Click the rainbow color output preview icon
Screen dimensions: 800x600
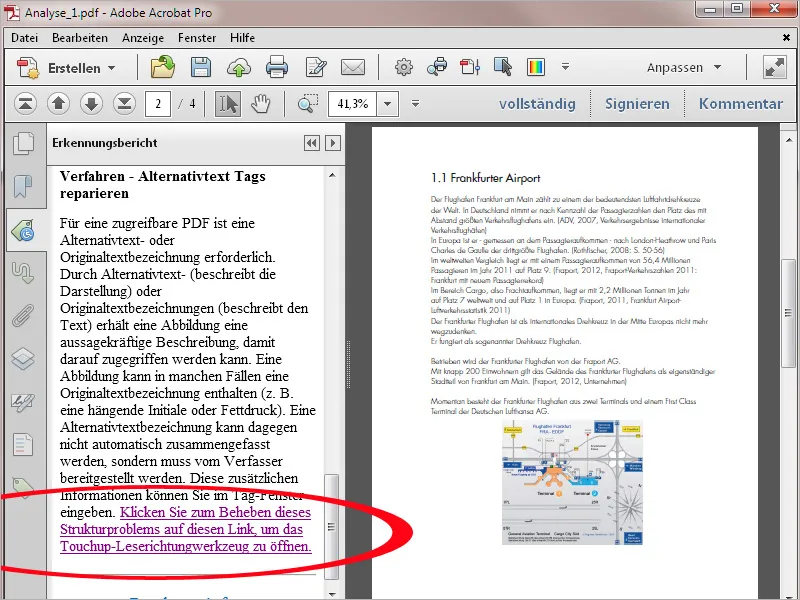536,67
